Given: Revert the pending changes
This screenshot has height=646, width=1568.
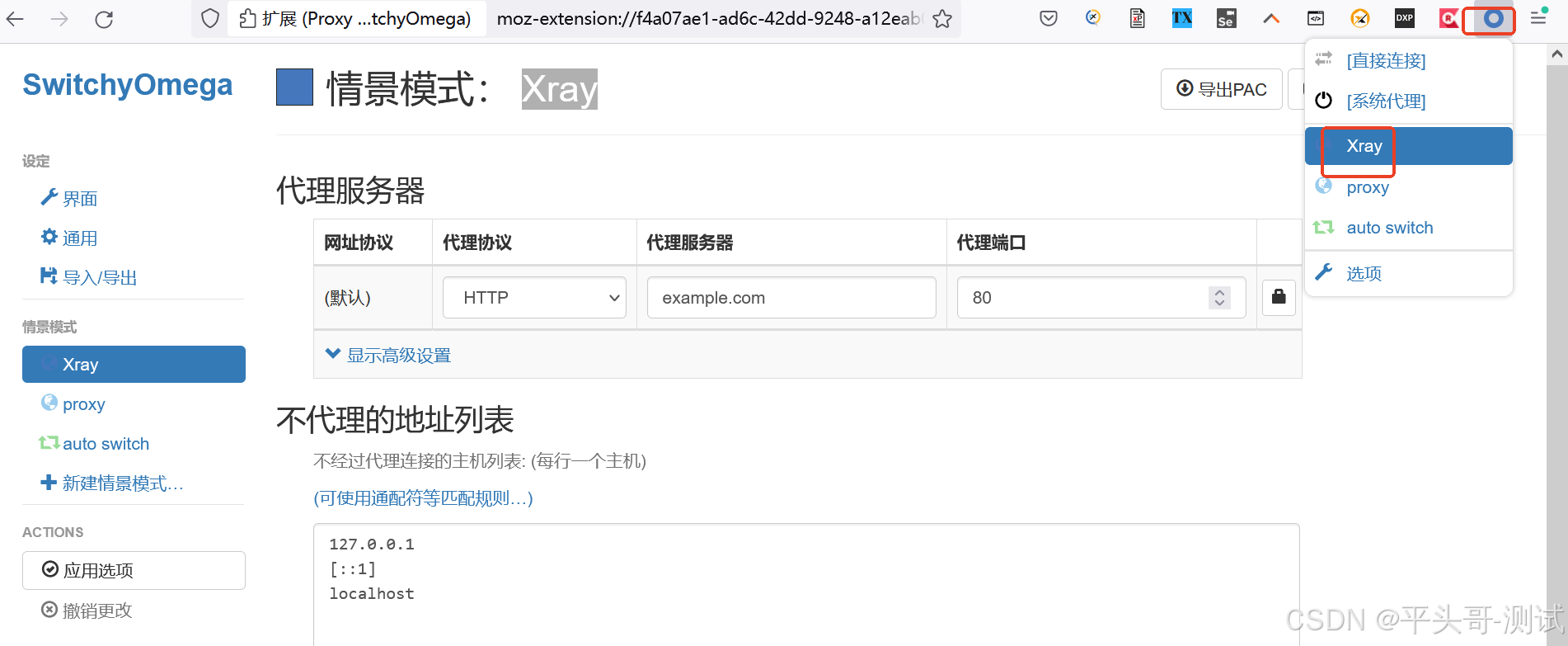Looking at the screenshot, I should click(x=87, y=611).
